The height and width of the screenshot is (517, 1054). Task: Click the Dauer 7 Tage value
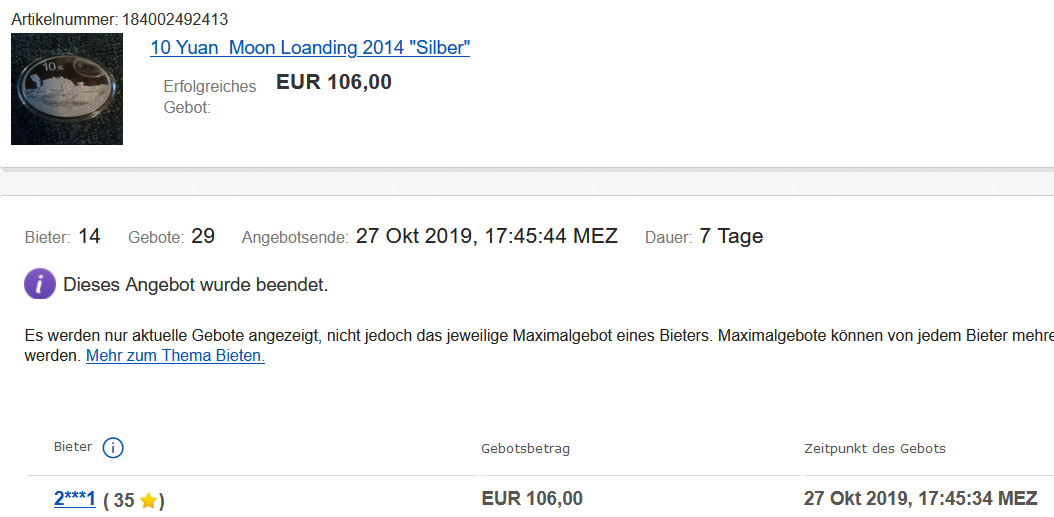tap(731, 236)
